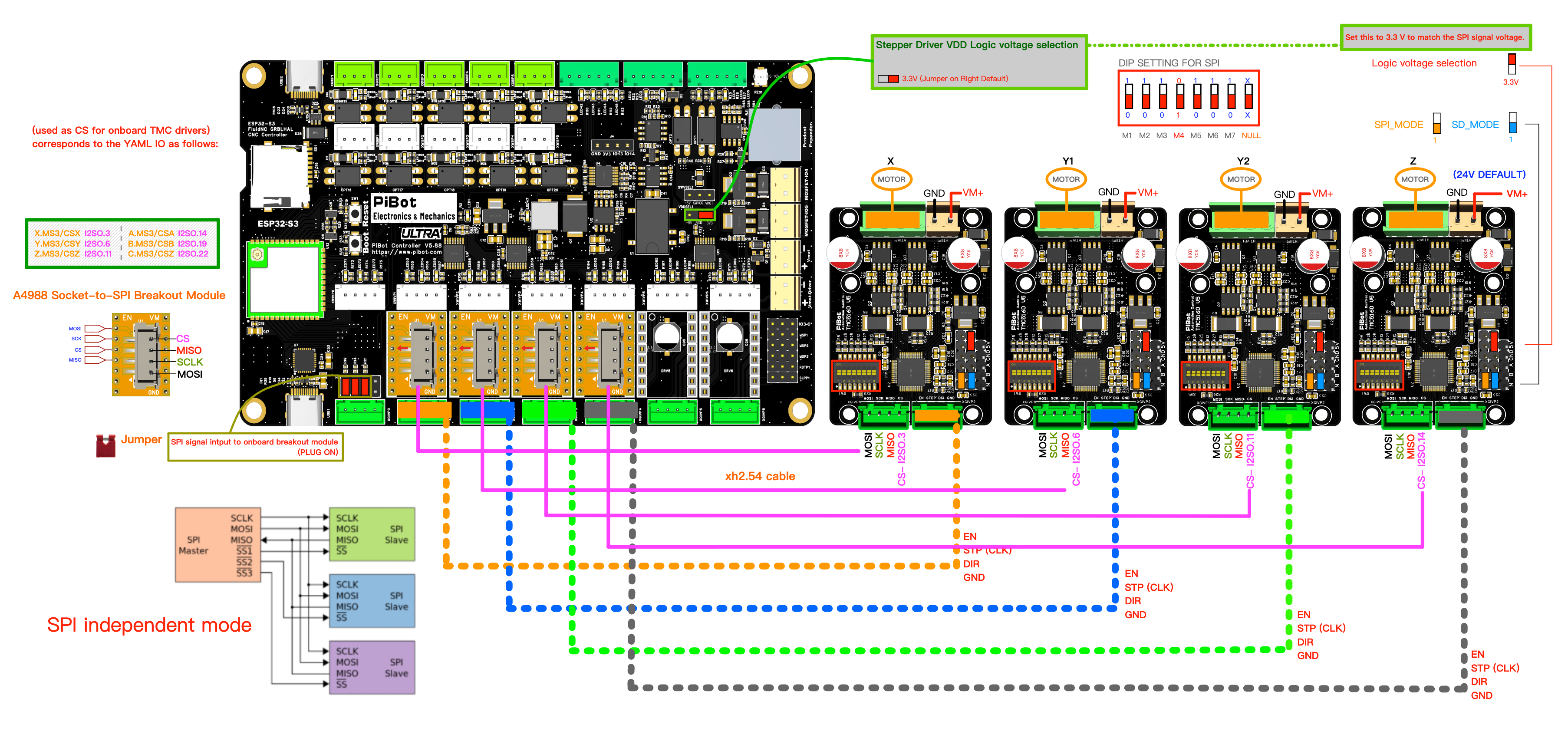Click the magenta CS label on breakout module

183,339
